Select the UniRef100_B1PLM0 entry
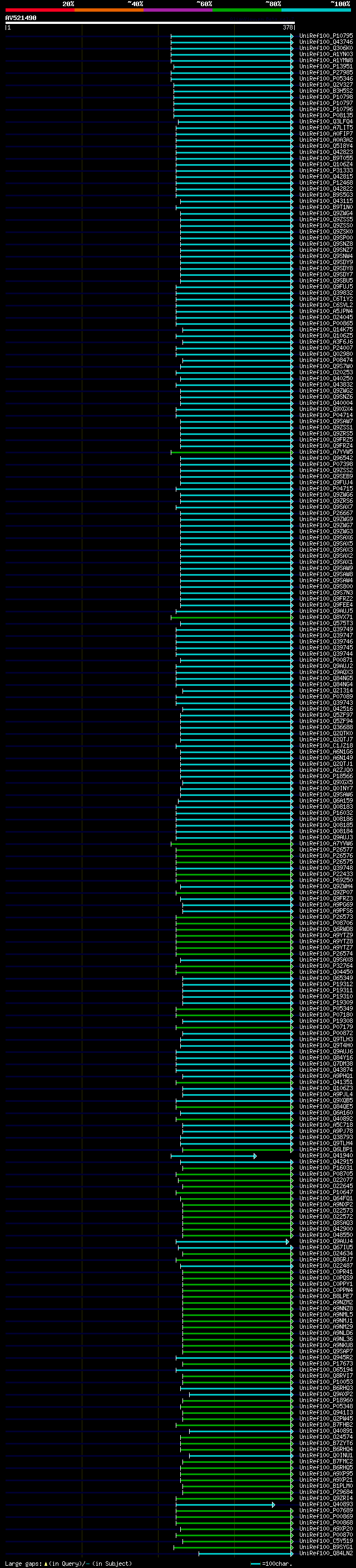 [326, 1486]
